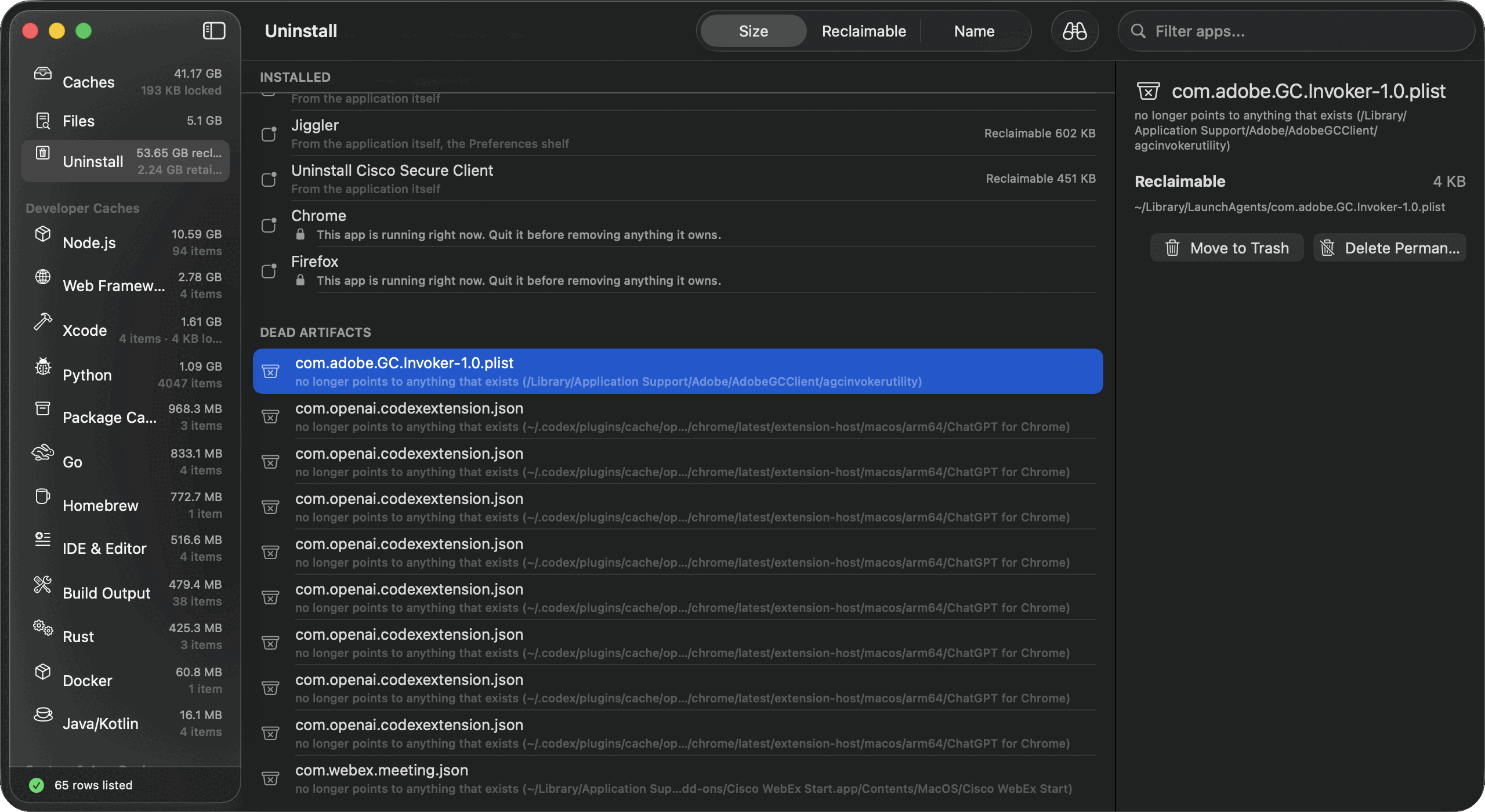This screenshot has width=1485, height=812.
Task: Sort apps by Reclaimable
Action: [864, 31]
